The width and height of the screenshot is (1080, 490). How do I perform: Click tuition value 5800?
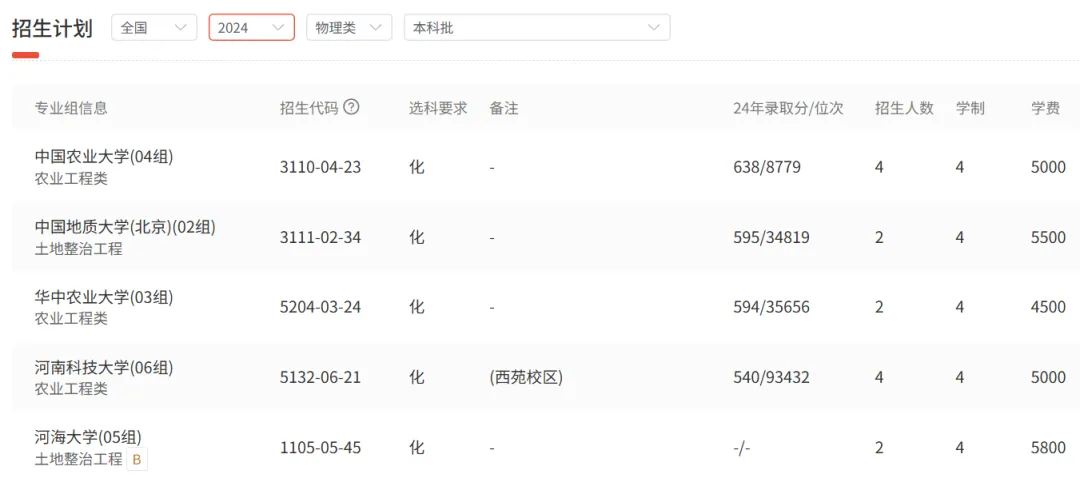(1048, 448)
